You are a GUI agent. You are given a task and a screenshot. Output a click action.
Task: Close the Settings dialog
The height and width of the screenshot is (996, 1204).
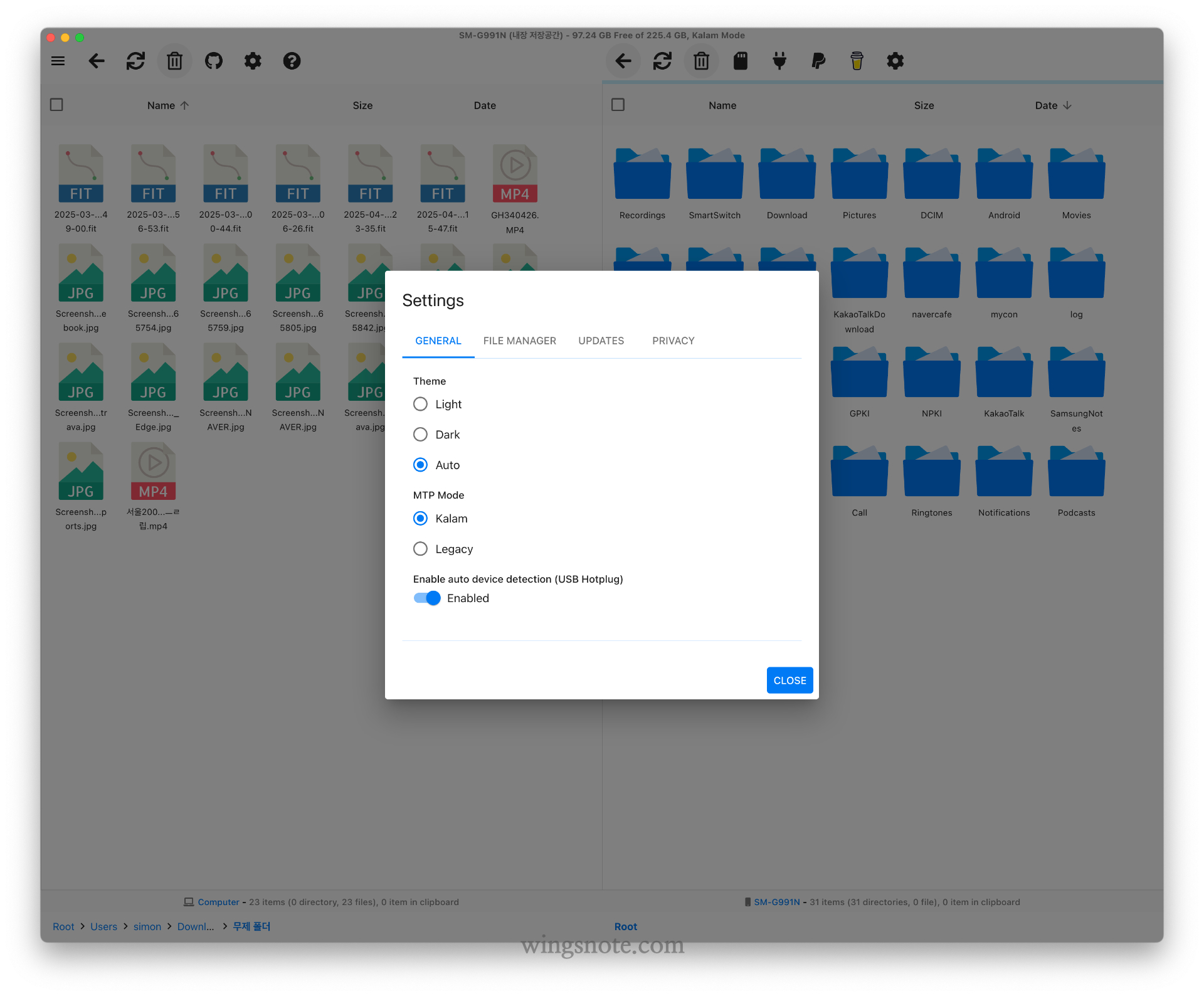(x=789, y=681)
